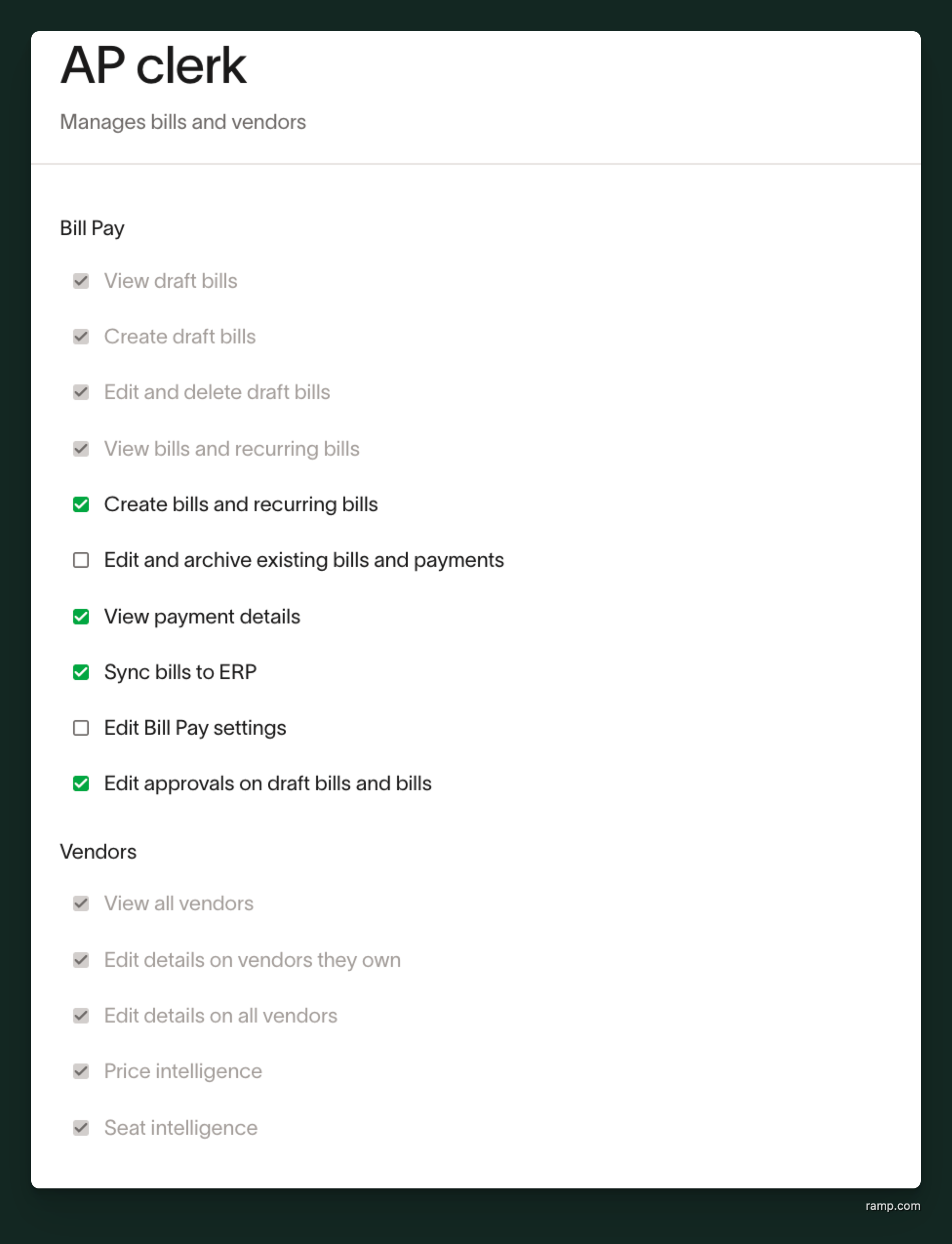This screenshot has height=1244, width=952.
Task: Click the View all vendors checkbox
Action: coord(81,903)
